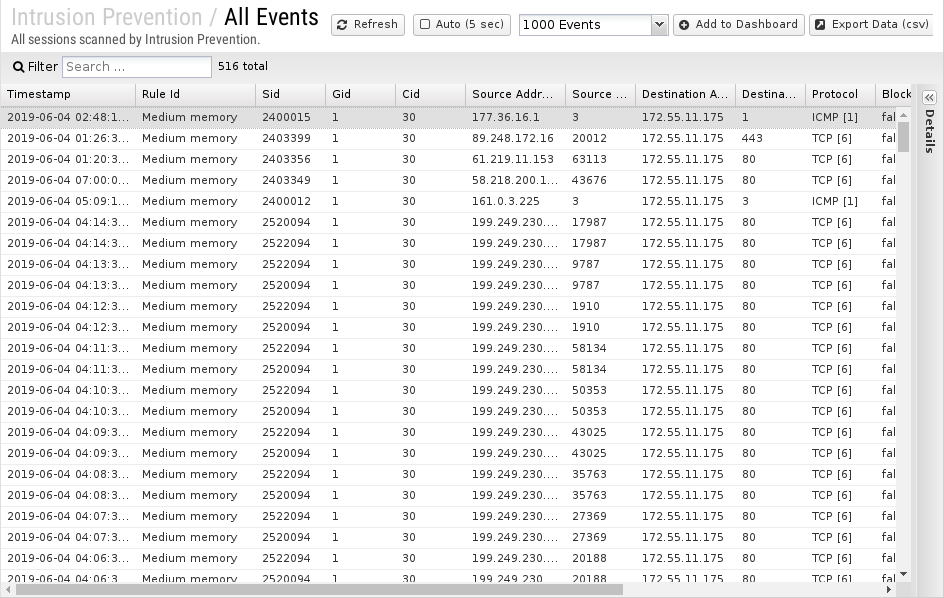Viewport: 944px width, 598px height.
Task: Sort by Rule Id column header
Action: coord(195,95)
